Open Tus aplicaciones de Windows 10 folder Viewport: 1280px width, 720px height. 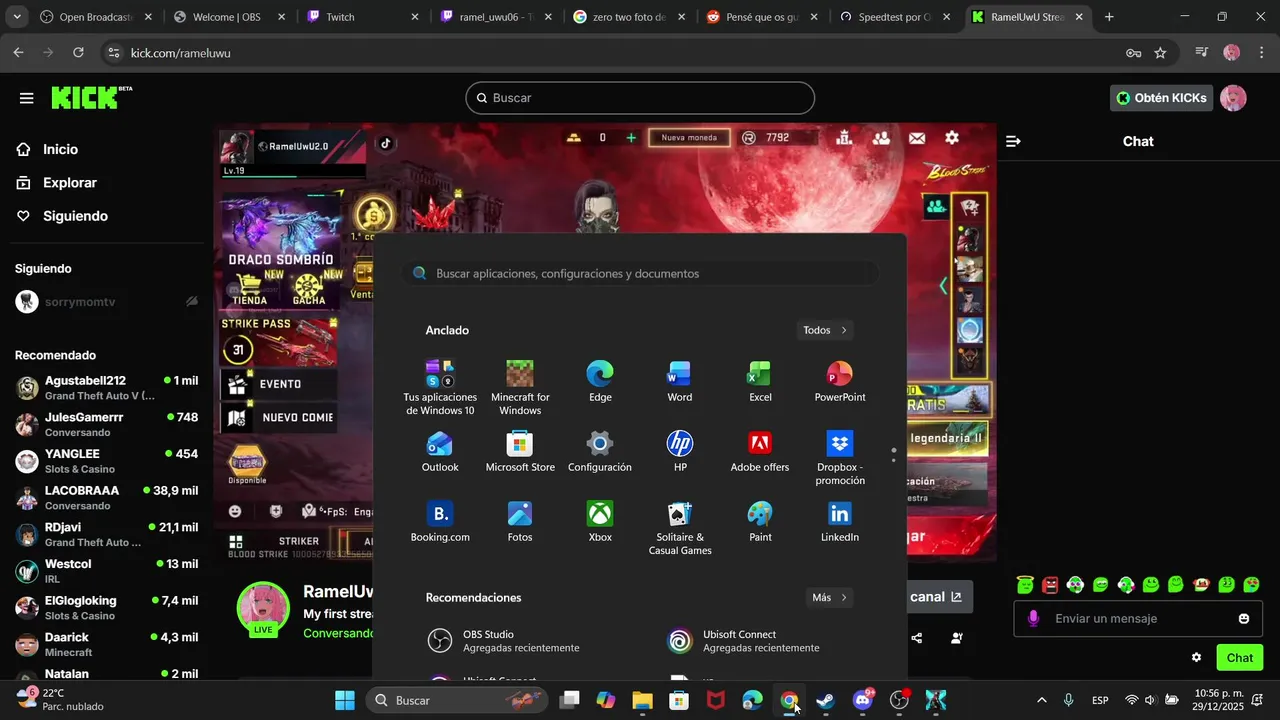coord(440,388)
